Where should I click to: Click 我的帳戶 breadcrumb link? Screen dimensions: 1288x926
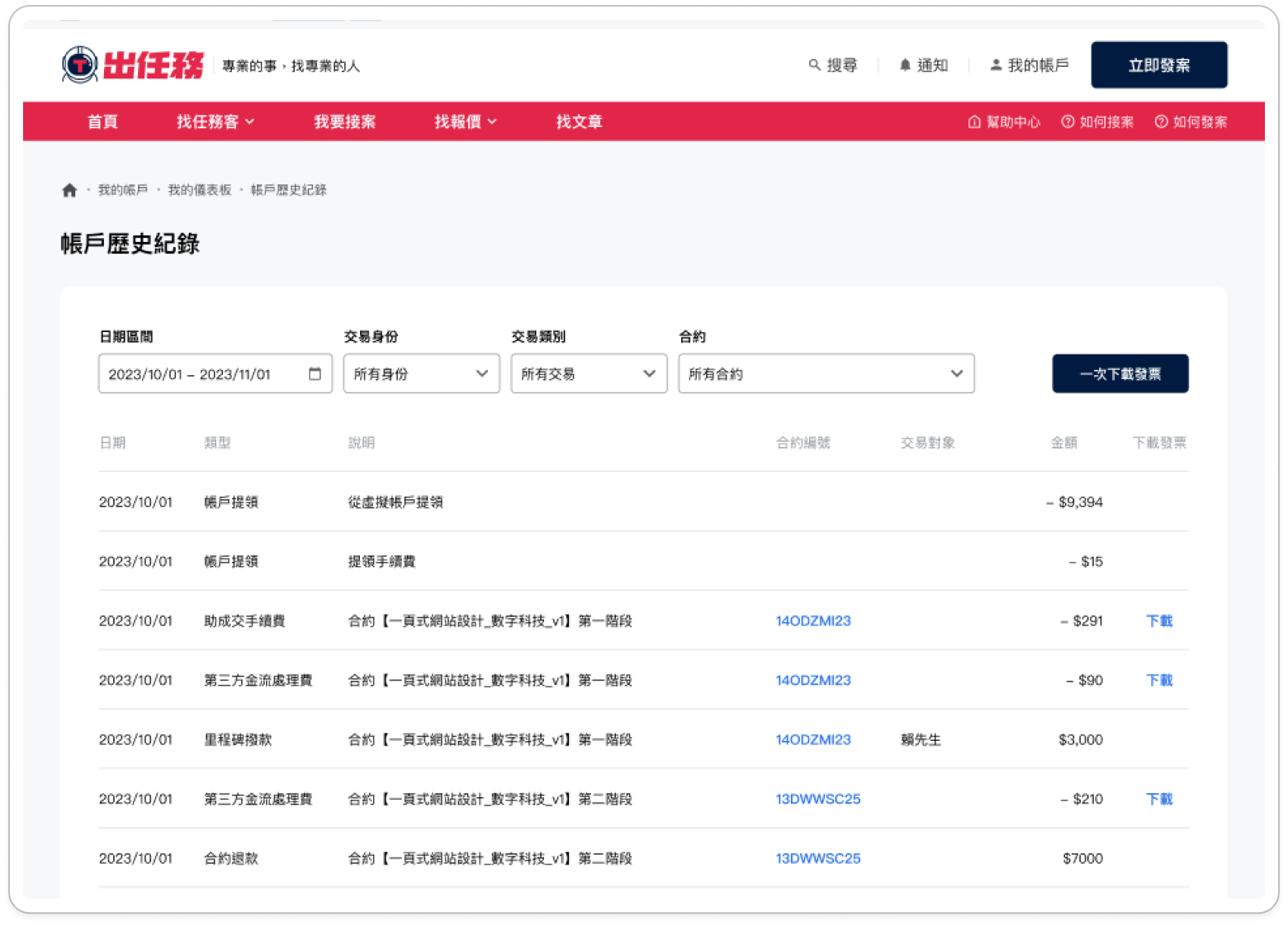pyautogui.click(x=123, y=190)
